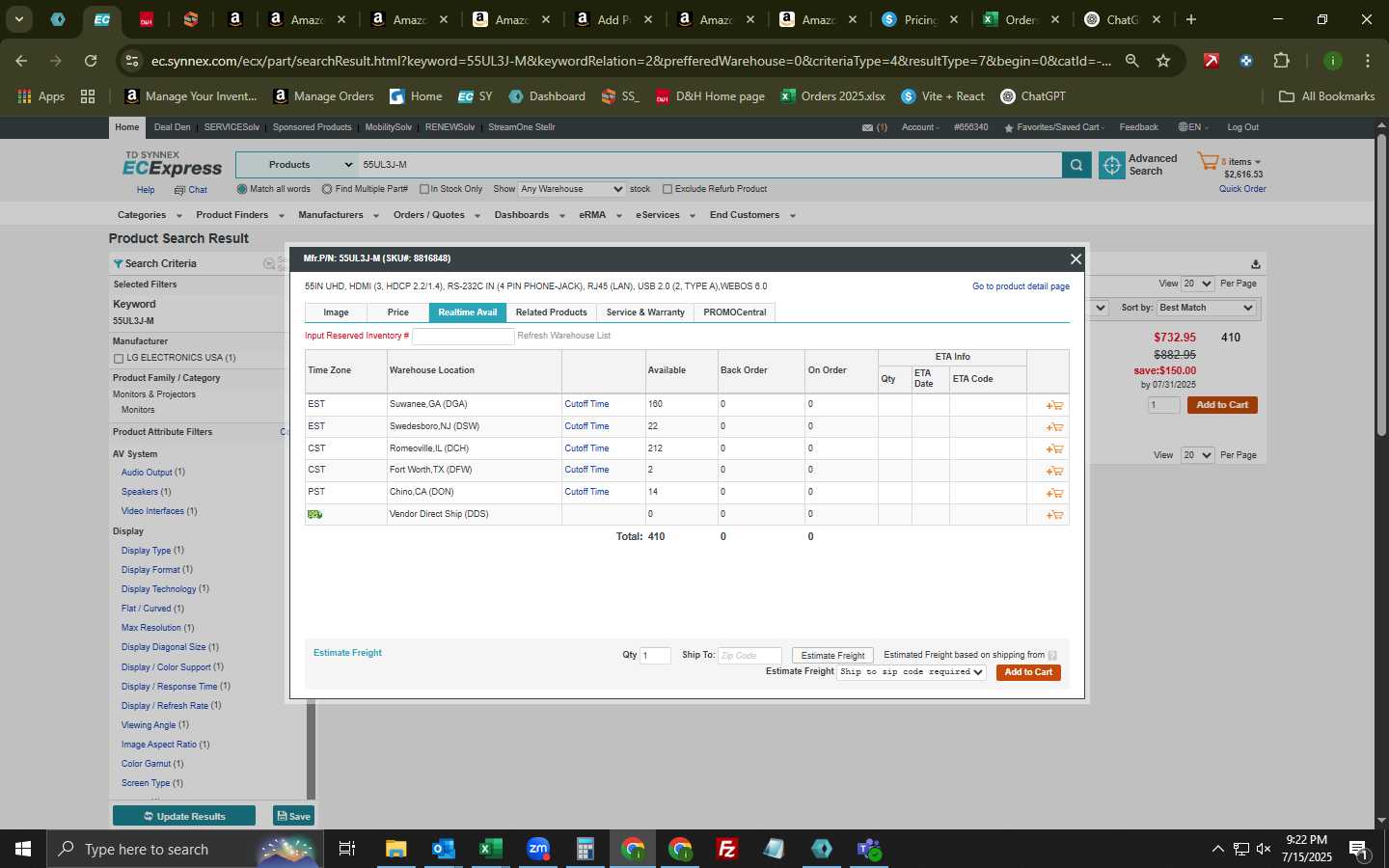
Task: Click popup Add to Cart button
Action: 1028,672
